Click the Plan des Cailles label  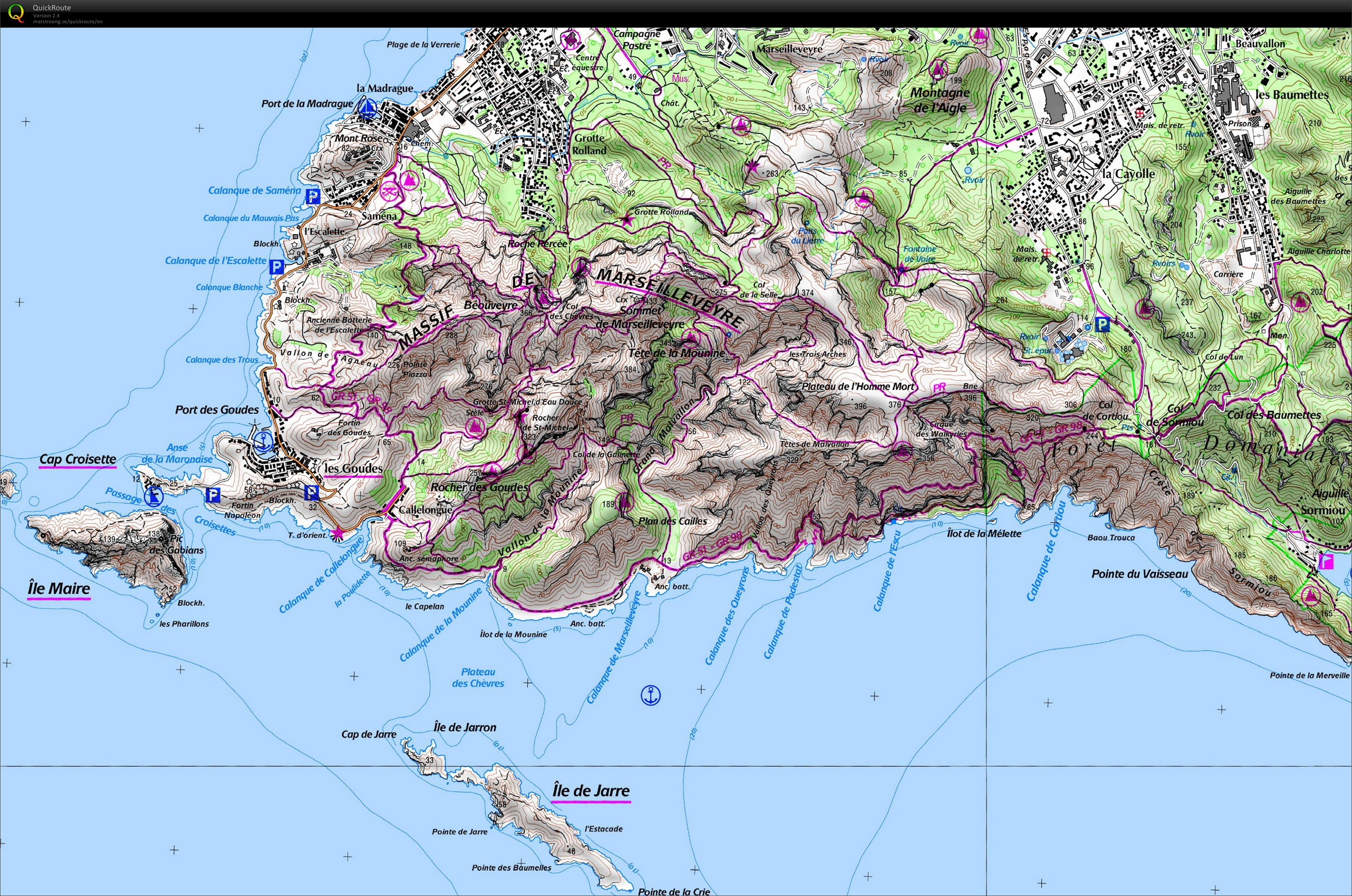(673, 521)
